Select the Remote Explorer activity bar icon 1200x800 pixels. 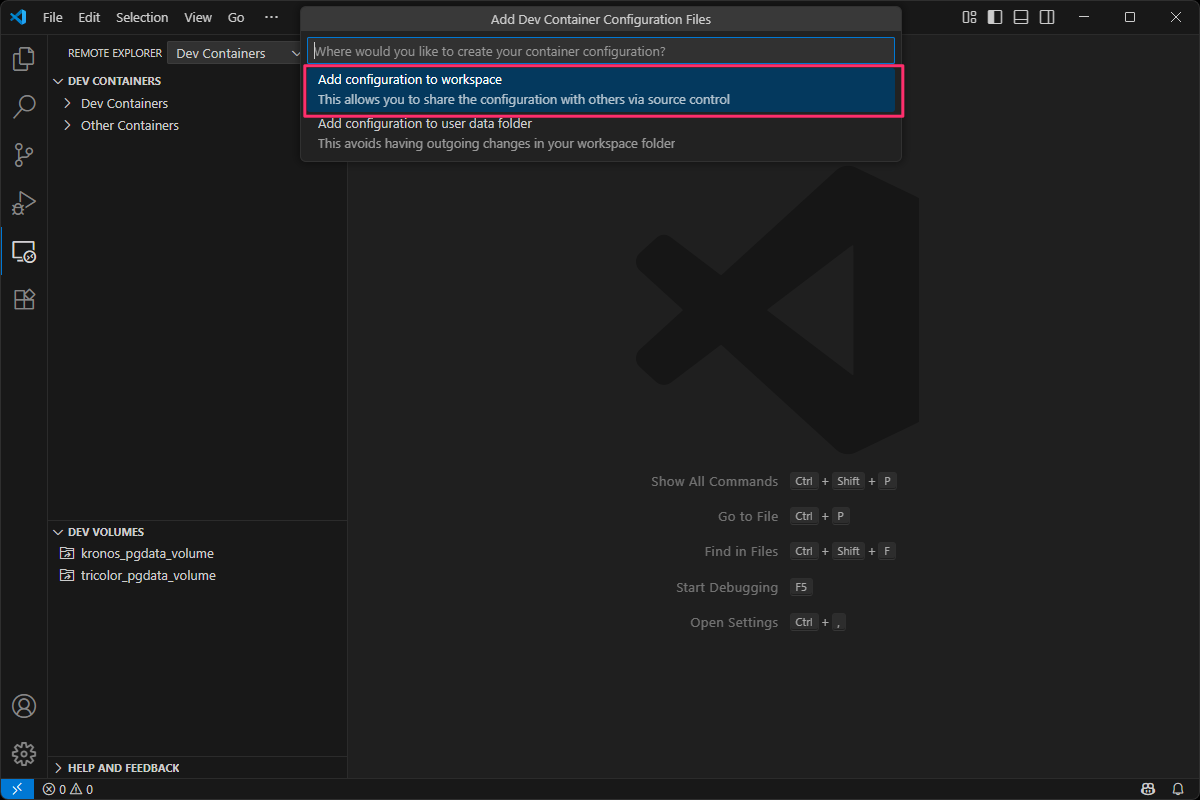coord(24,251)
